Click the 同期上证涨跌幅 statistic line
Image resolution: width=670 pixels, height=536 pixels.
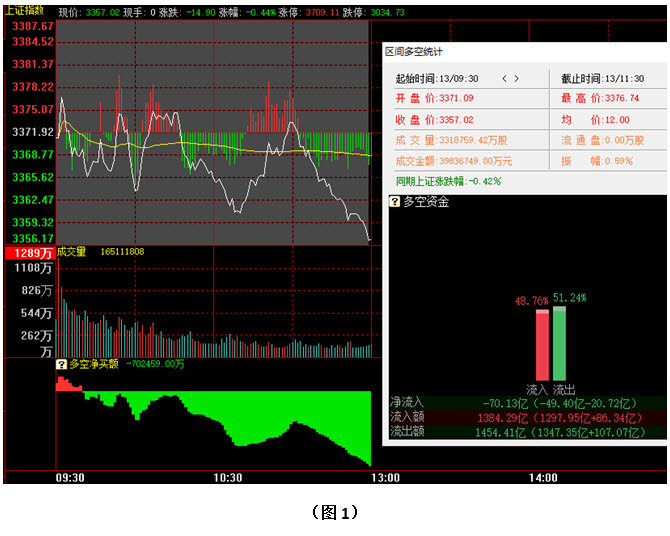[x=449, y=181]
